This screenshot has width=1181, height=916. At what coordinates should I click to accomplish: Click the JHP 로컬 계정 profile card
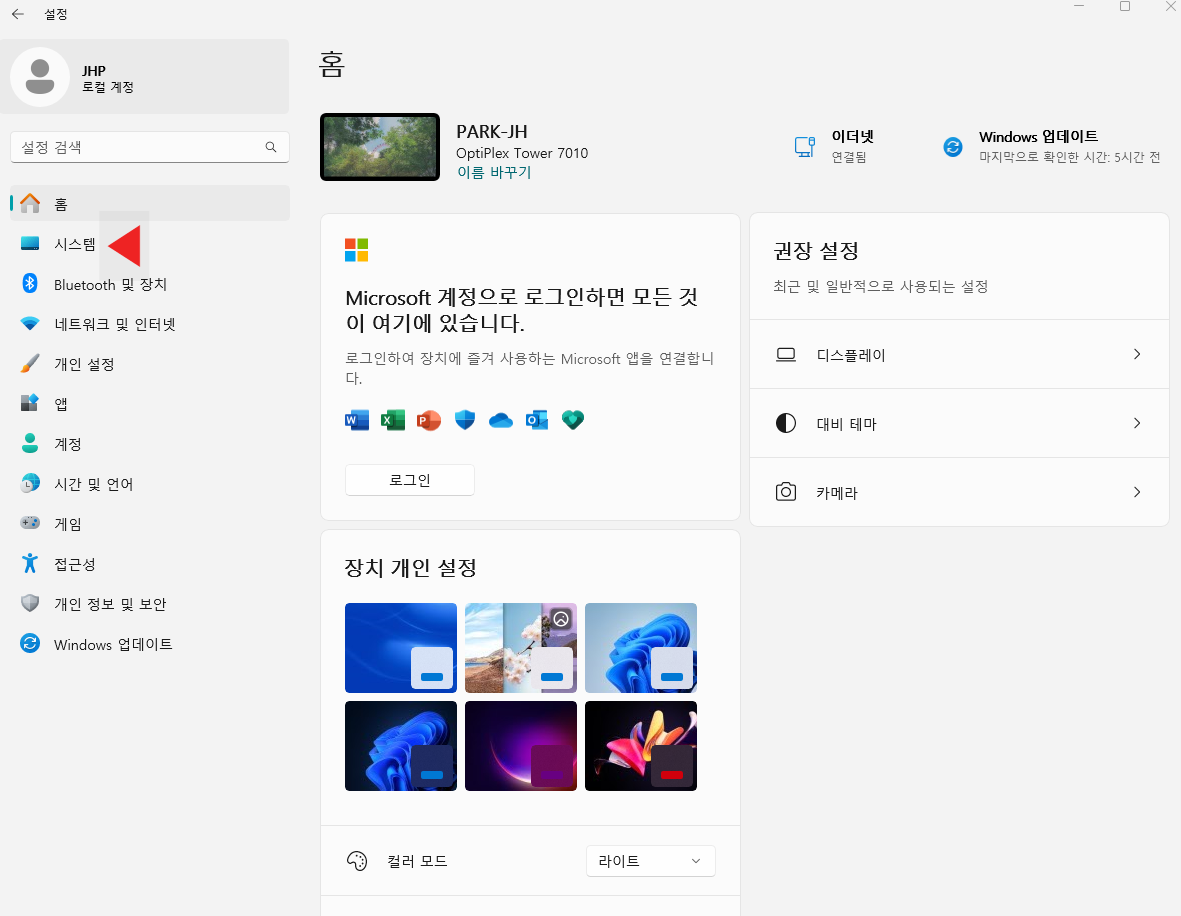click(145, 77)
